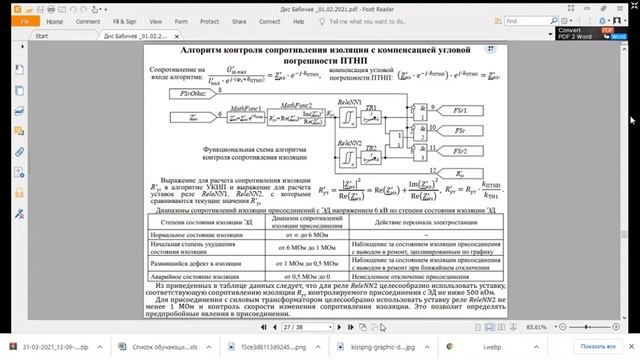Screen dimensions: 640x360
Task: Close the downloads bar
Action: pos(631,346)
